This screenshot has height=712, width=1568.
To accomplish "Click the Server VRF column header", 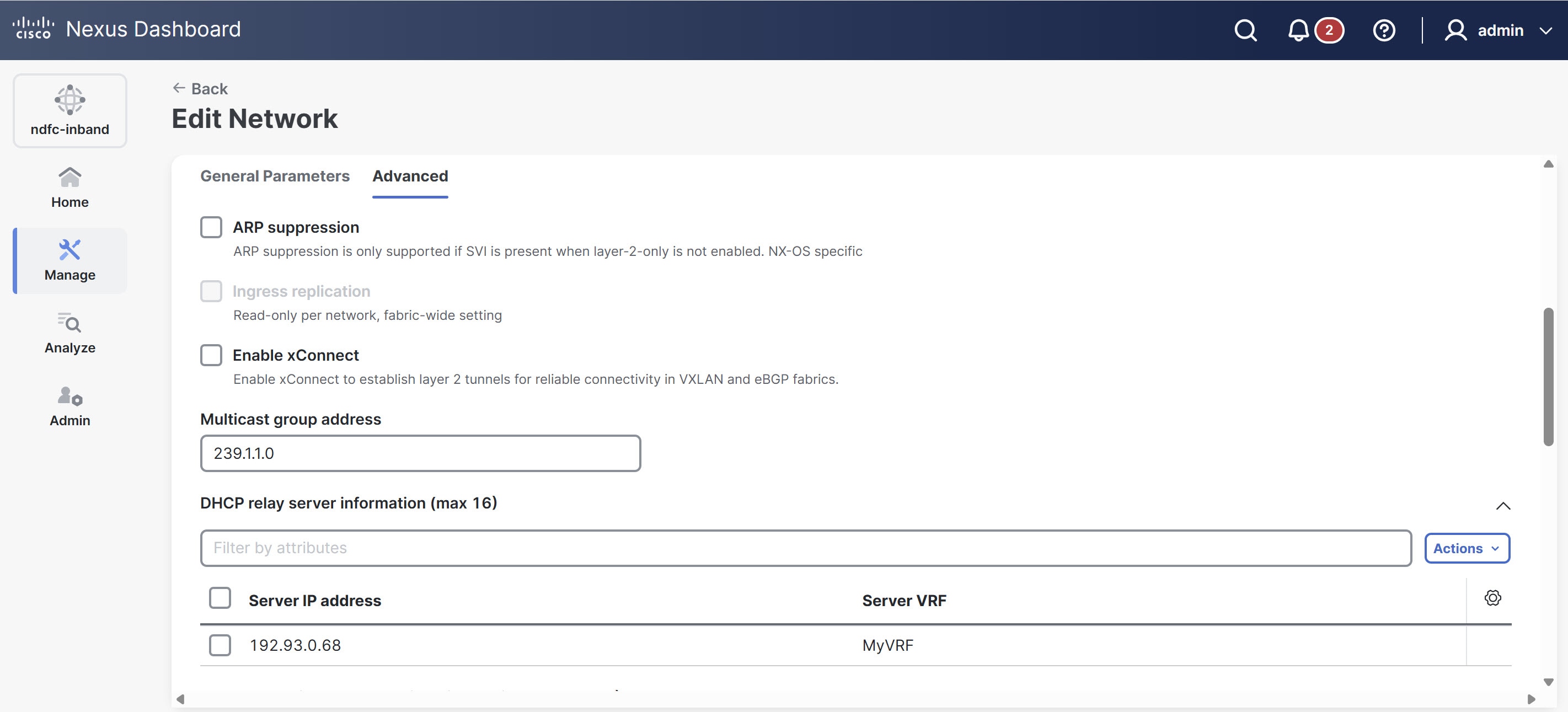I will 905,601.
